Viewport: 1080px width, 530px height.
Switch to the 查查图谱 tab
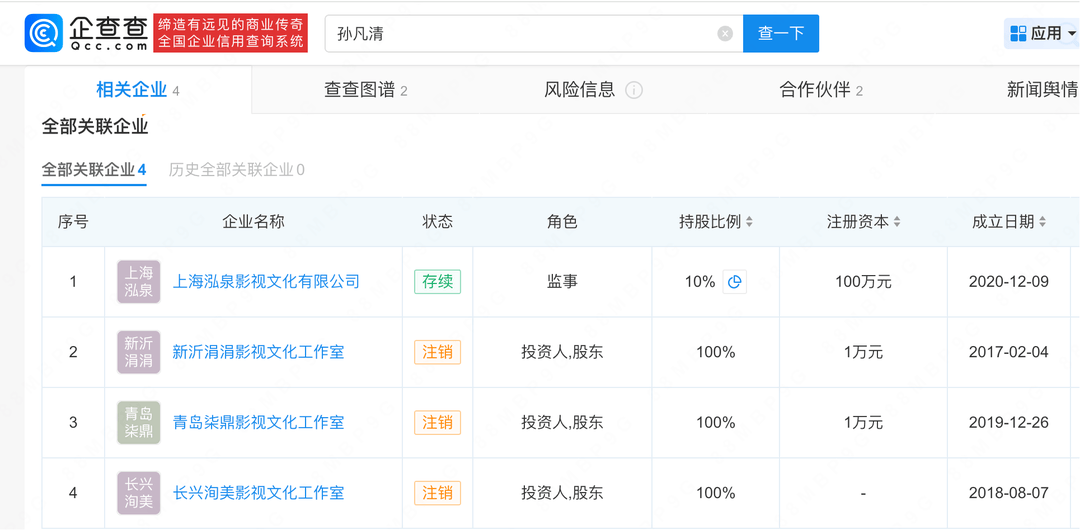[x=365, y=90]
